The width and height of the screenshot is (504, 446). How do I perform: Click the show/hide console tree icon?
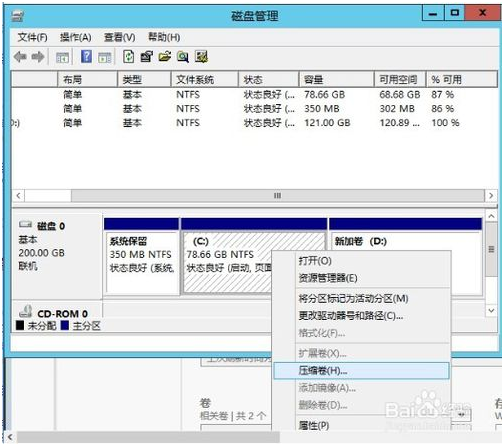click(62, 57)
